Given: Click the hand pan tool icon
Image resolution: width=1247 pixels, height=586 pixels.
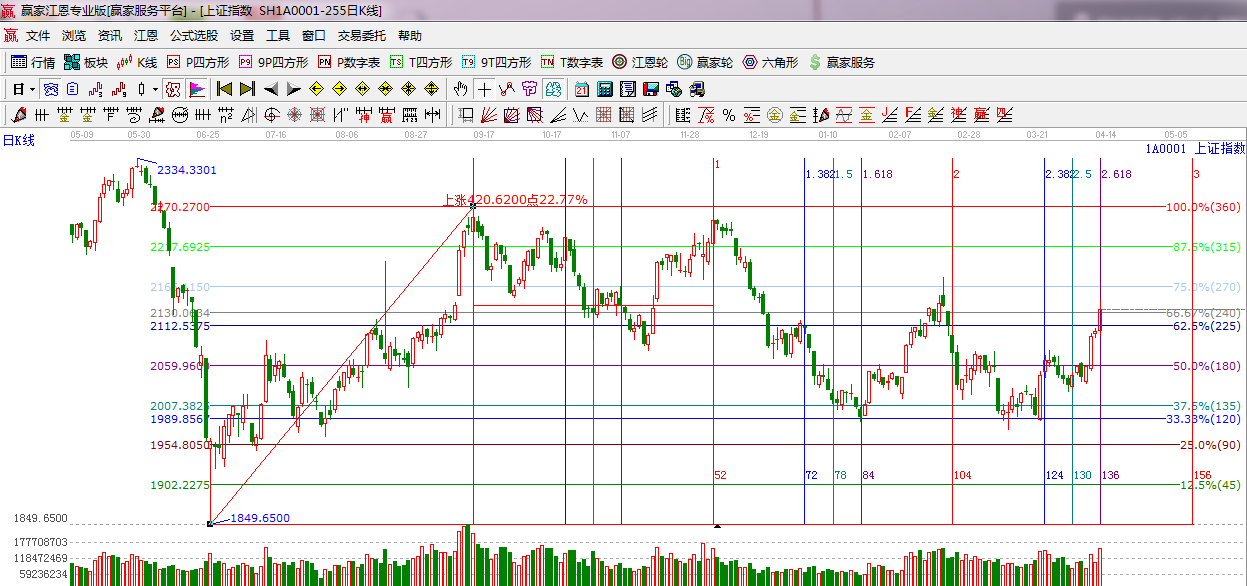Looking at the screenshot, I should coord(460,89).
